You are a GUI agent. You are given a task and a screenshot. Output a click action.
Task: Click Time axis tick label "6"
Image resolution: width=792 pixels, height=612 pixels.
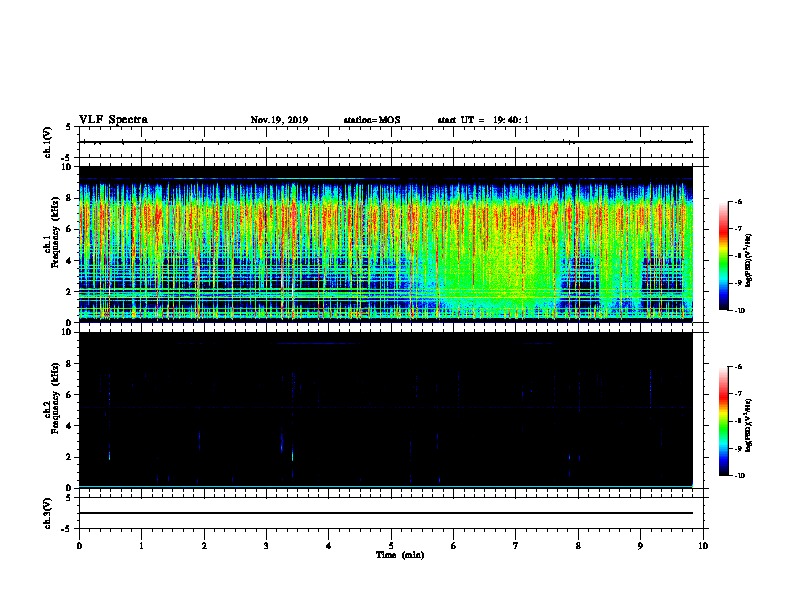454,546
